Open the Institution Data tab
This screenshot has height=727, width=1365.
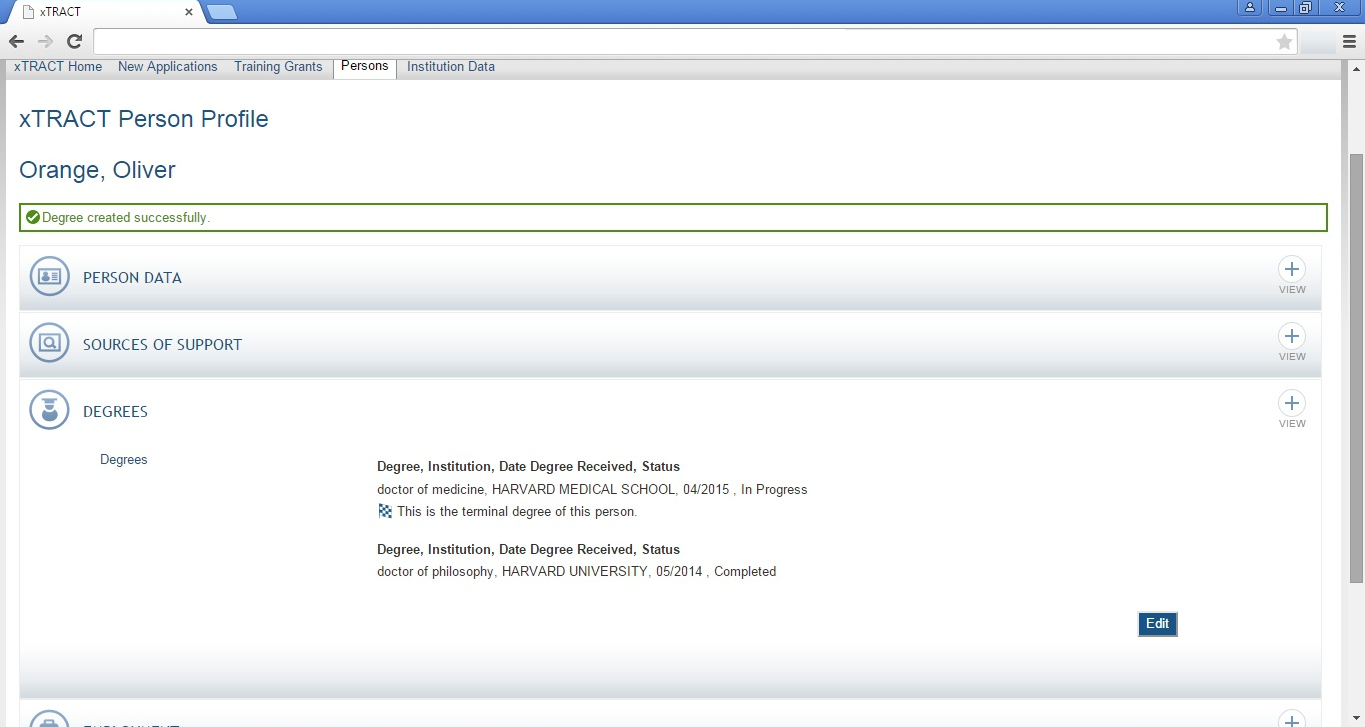click(x=451, y=67)
